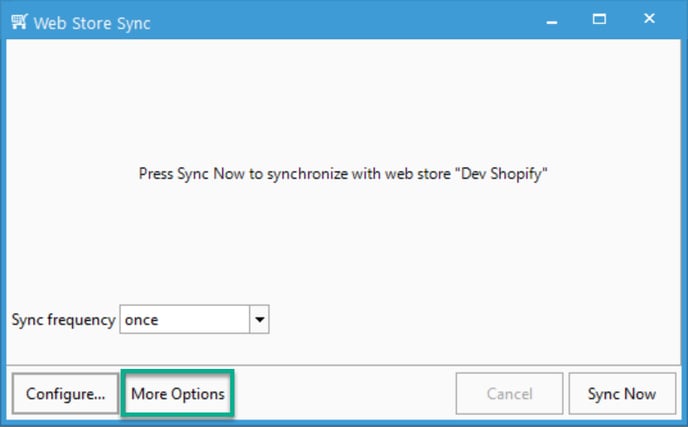Open More Options
Viewport: 688px width, 427px height.
(x=178, y=393)
